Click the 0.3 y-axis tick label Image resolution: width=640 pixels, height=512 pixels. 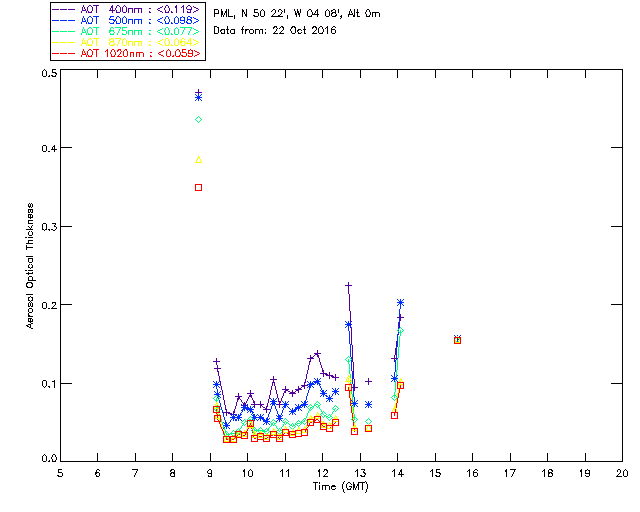(x=49, y=226)
